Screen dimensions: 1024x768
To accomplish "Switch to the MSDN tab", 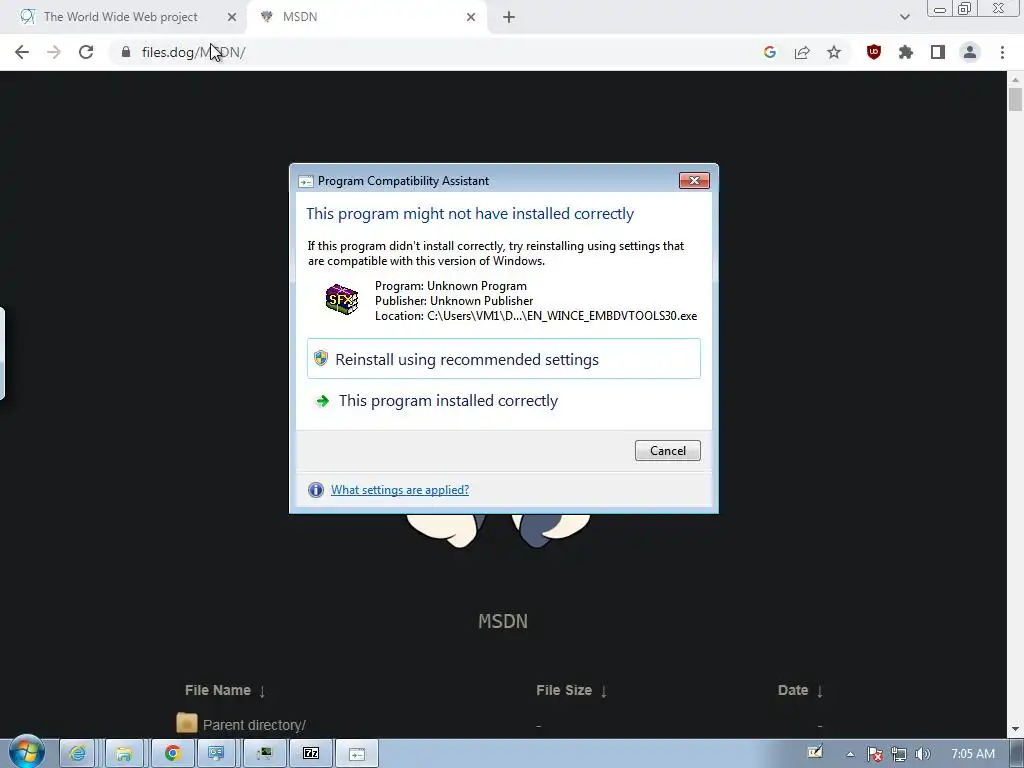I will coord(366,17).
